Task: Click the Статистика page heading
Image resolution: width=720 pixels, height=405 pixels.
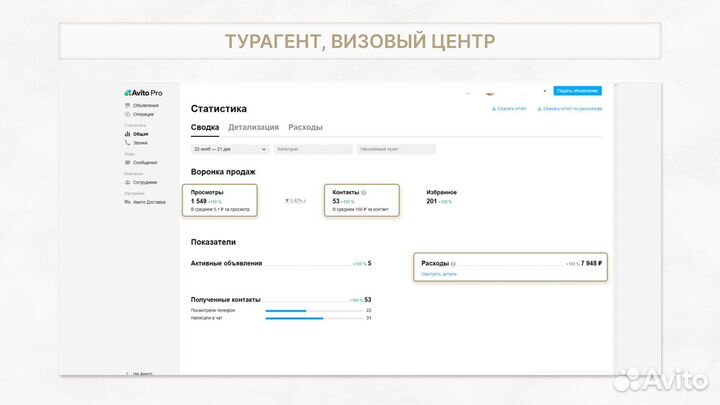Action: [219, 109]
